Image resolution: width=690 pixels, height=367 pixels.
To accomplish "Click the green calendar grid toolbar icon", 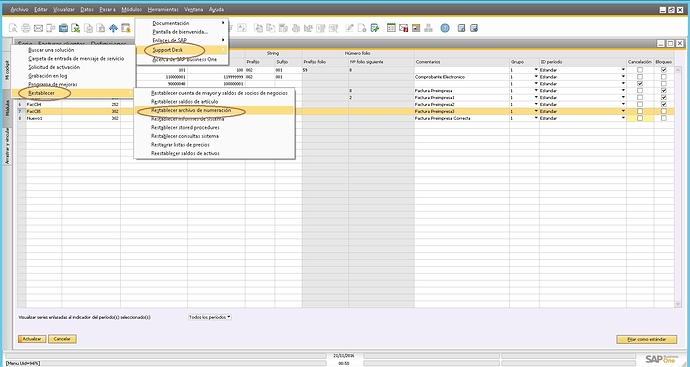I will tap(391, 28).
